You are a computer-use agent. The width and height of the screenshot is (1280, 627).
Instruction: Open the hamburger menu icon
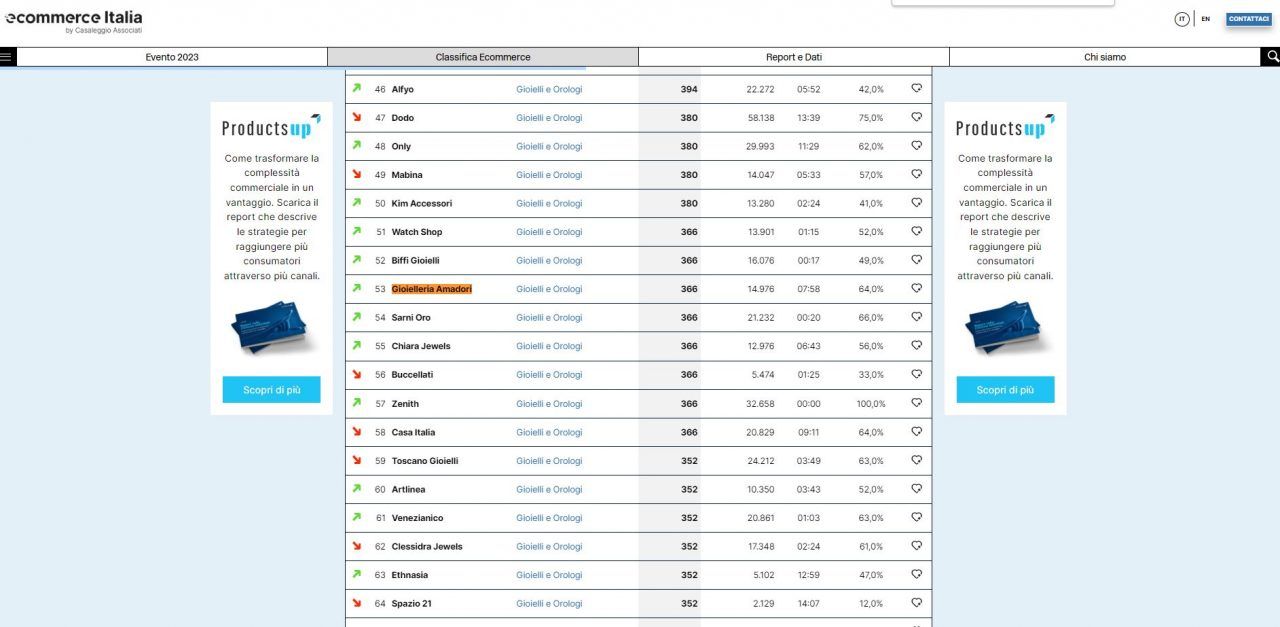click(6, 57)
